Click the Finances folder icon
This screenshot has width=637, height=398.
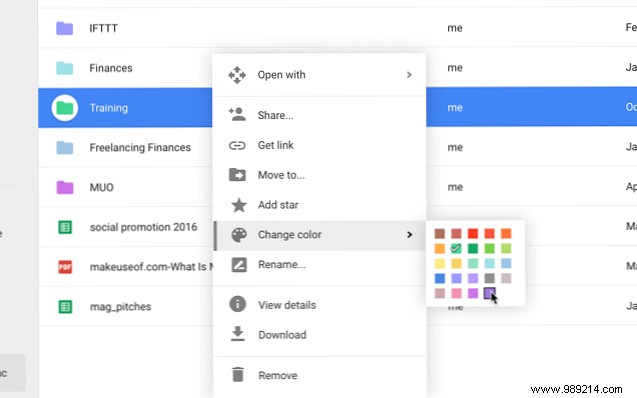65,68
